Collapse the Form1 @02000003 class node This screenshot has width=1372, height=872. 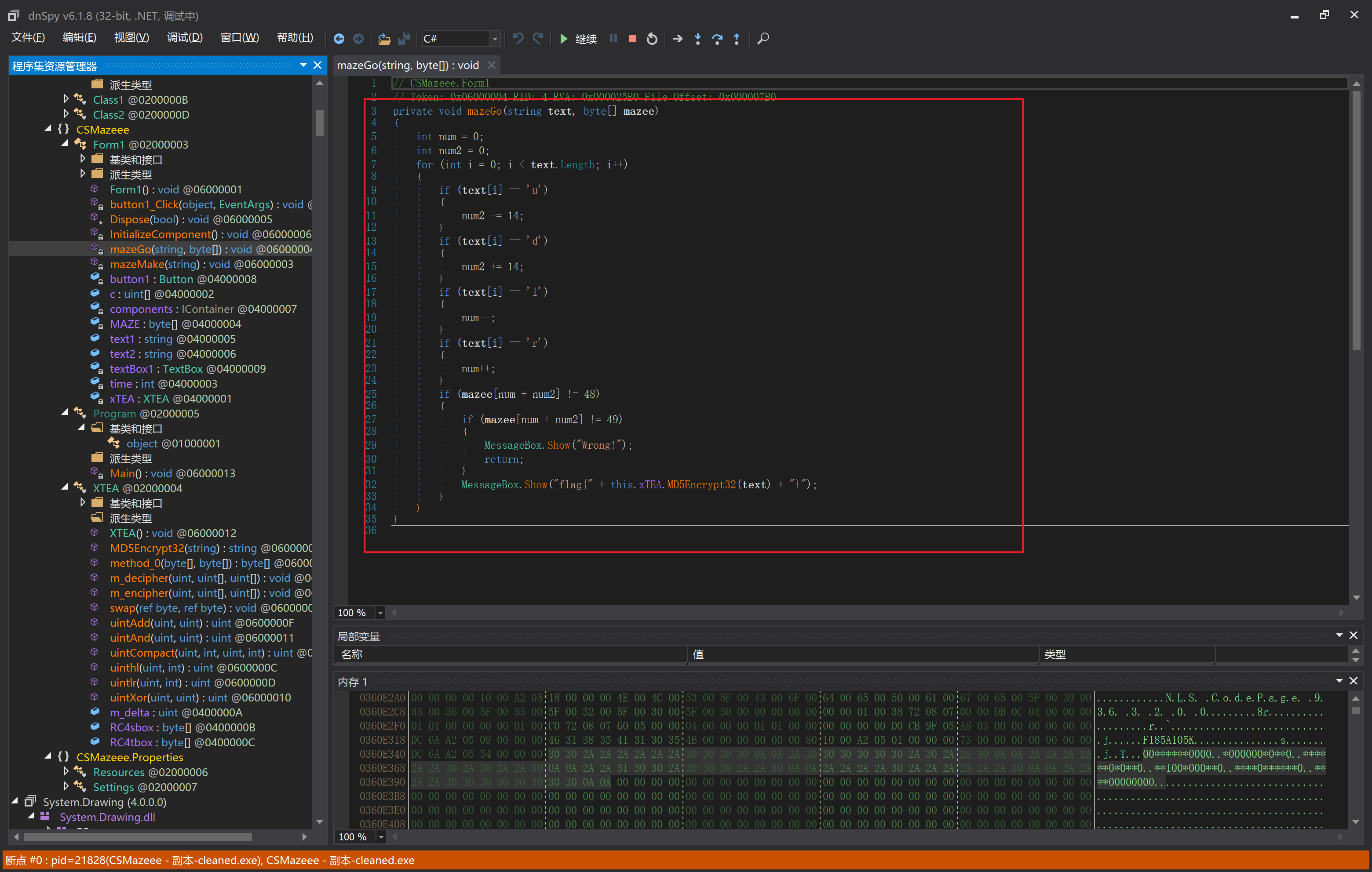65,144
